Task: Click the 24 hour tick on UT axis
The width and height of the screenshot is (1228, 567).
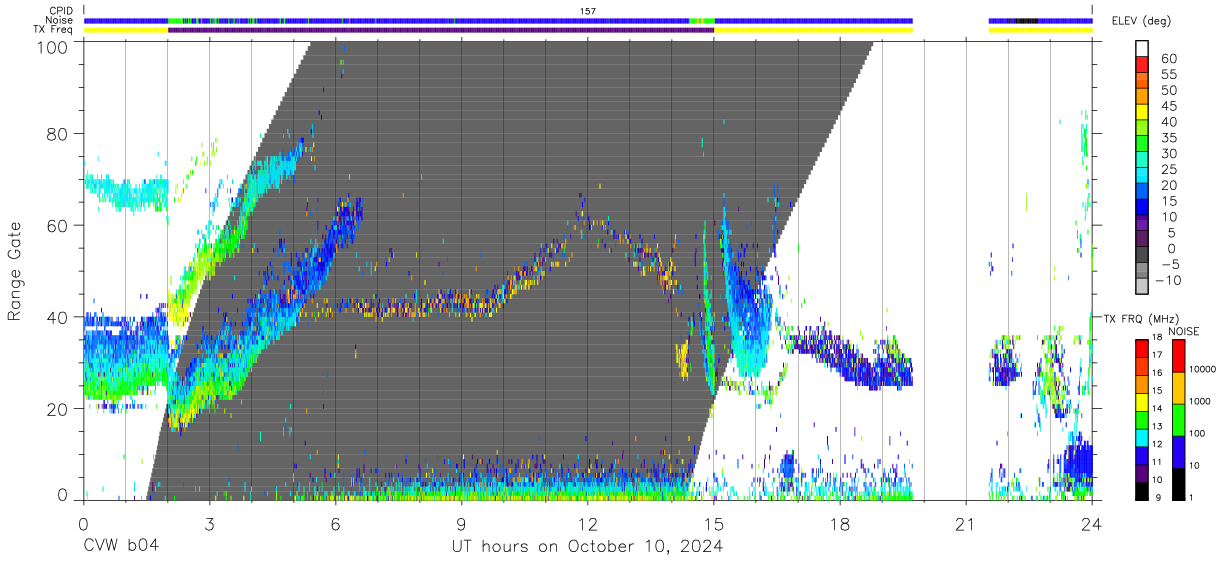Action: coord(1092,523)
